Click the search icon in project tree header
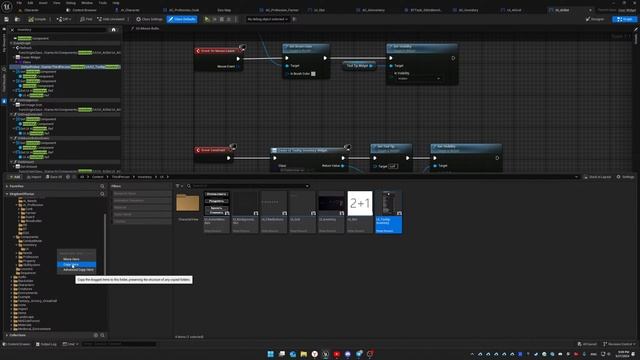640x360 pixels. point(102,194)
